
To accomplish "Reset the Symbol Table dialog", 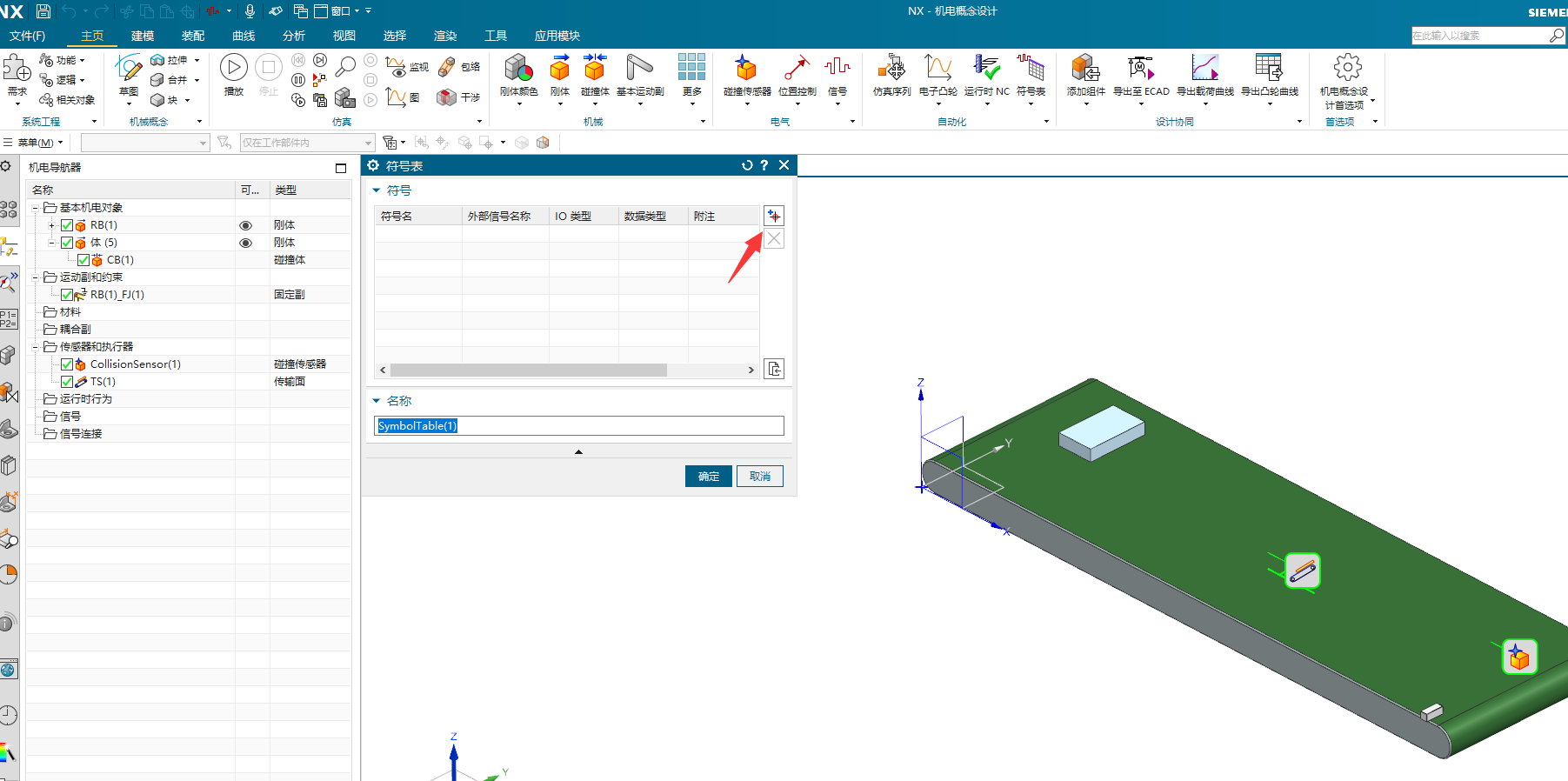I will click(746, 165).
